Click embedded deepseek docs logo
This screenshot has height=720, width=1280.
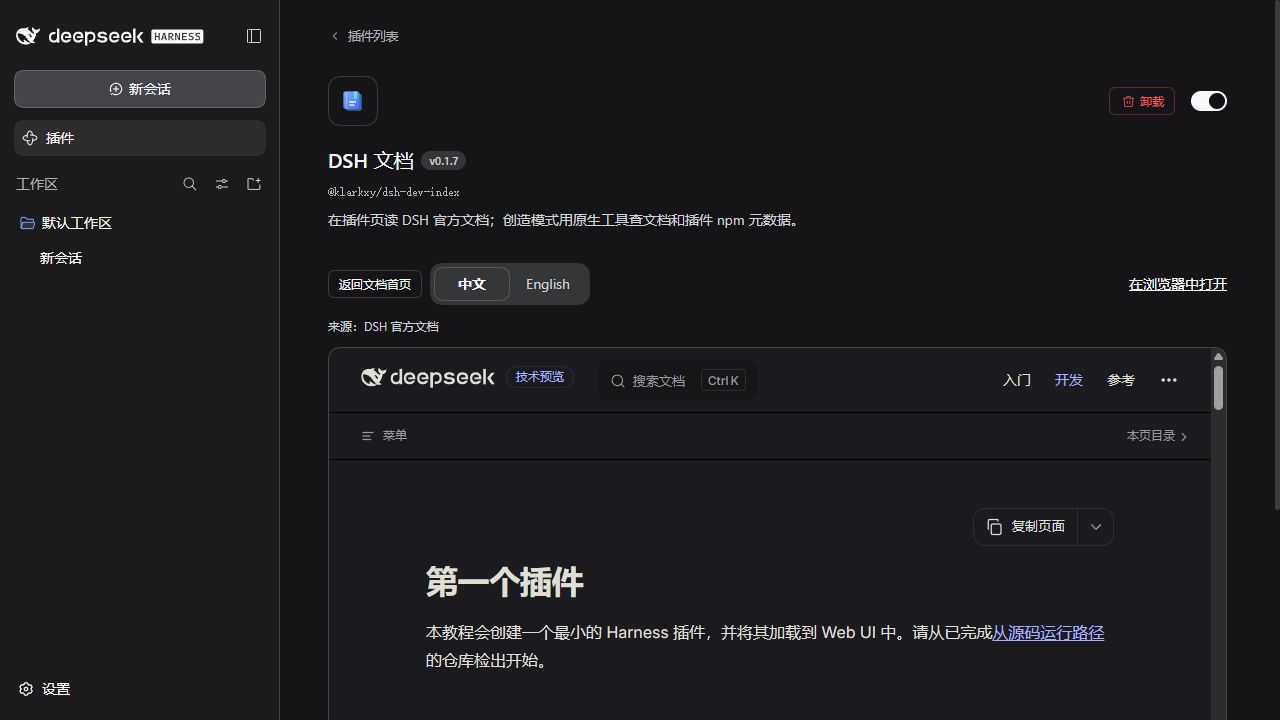coord(428,378)
